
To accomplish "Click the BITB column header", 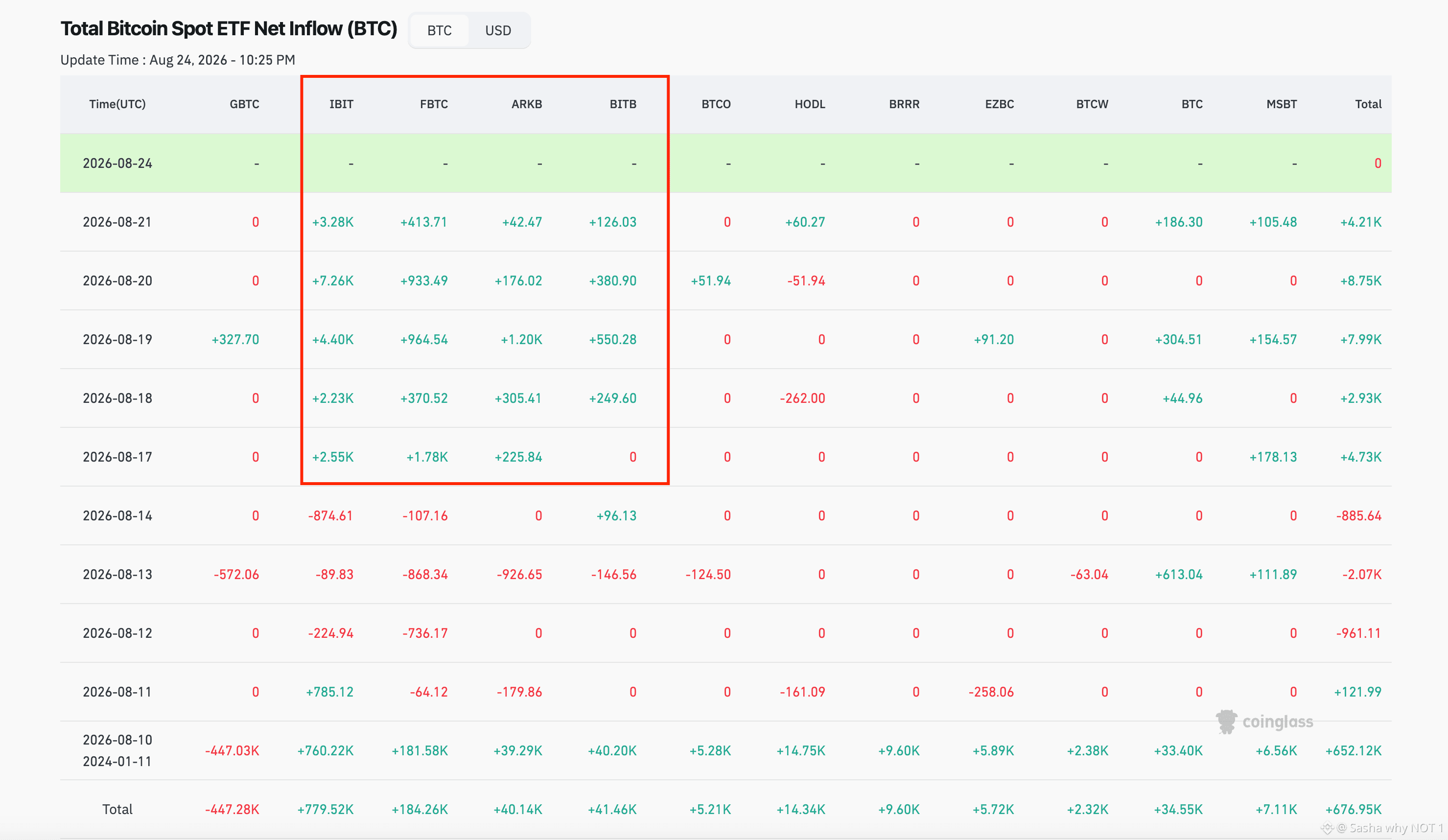I will (x=623, y=104).
